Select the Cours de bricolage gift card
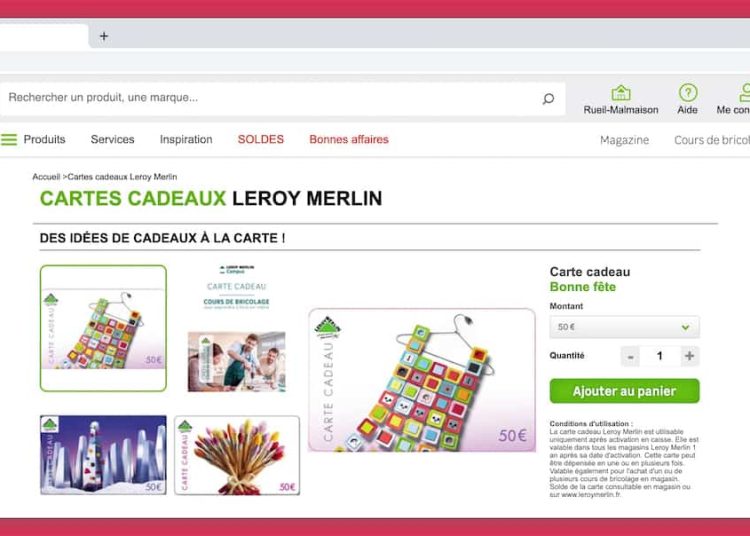 click(237, 328)
